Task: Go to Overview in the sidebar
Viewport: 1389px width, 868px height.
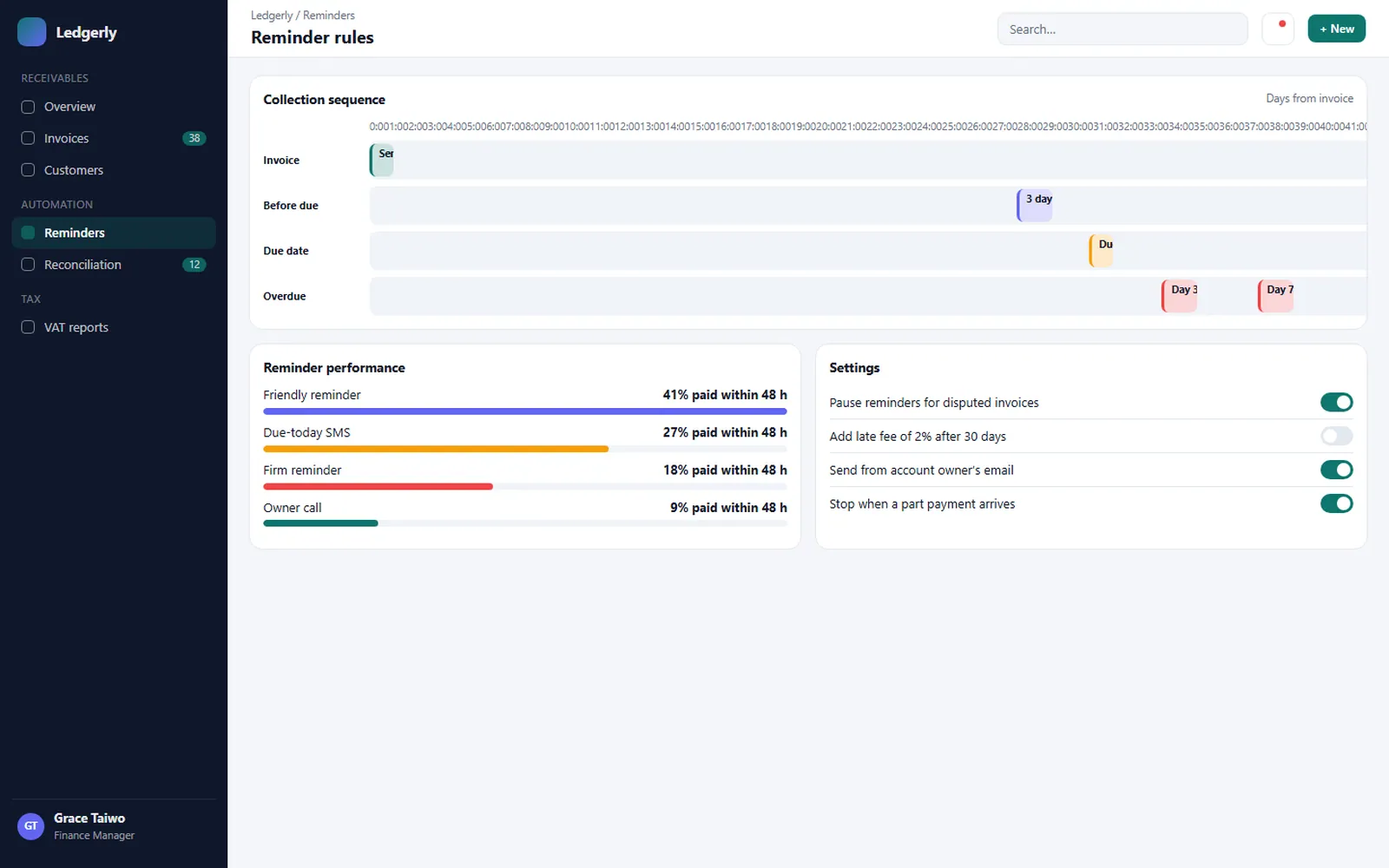Action: 114,107
